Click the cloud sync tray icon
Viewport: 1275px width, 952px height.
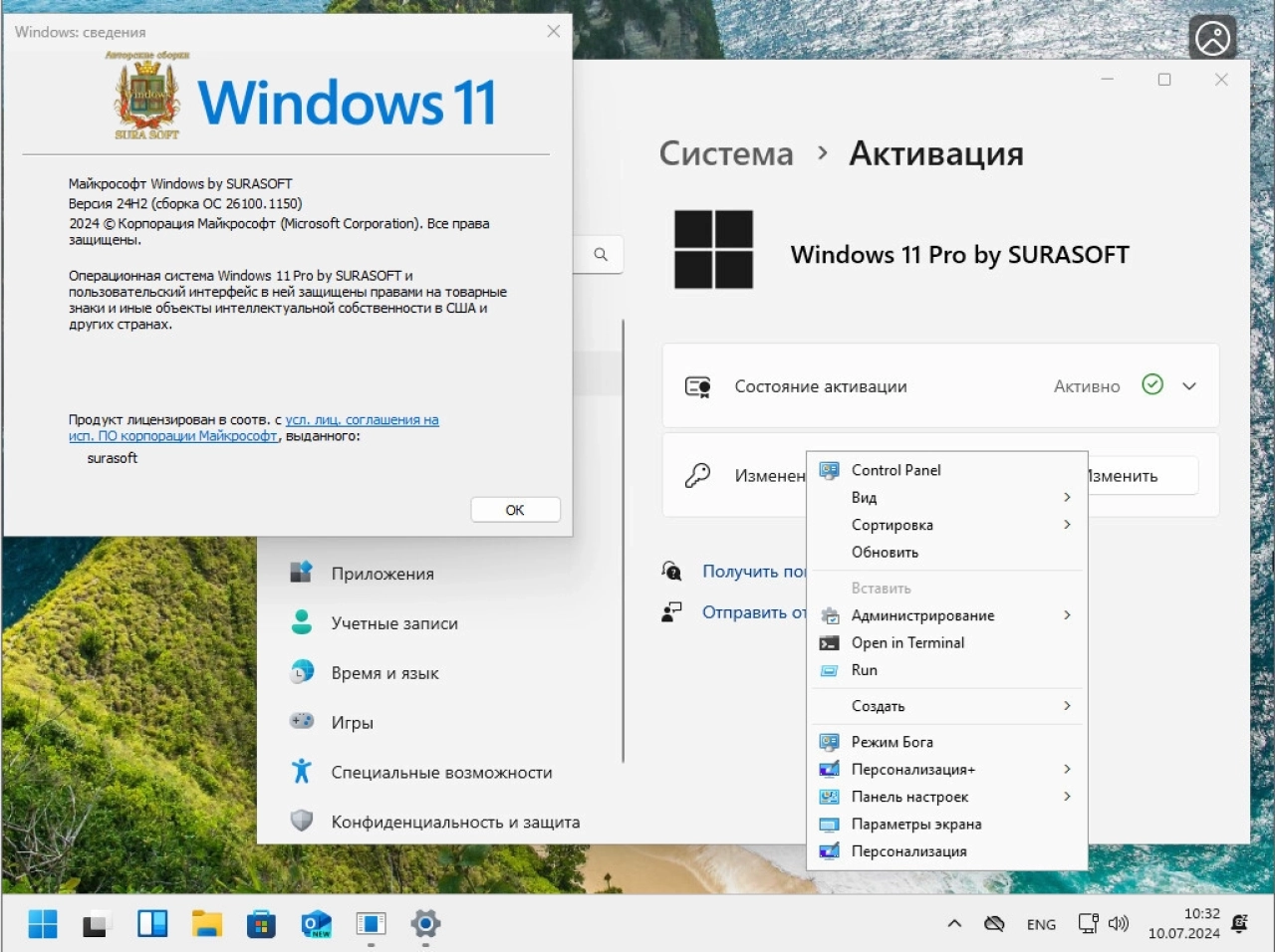(994, 924)
